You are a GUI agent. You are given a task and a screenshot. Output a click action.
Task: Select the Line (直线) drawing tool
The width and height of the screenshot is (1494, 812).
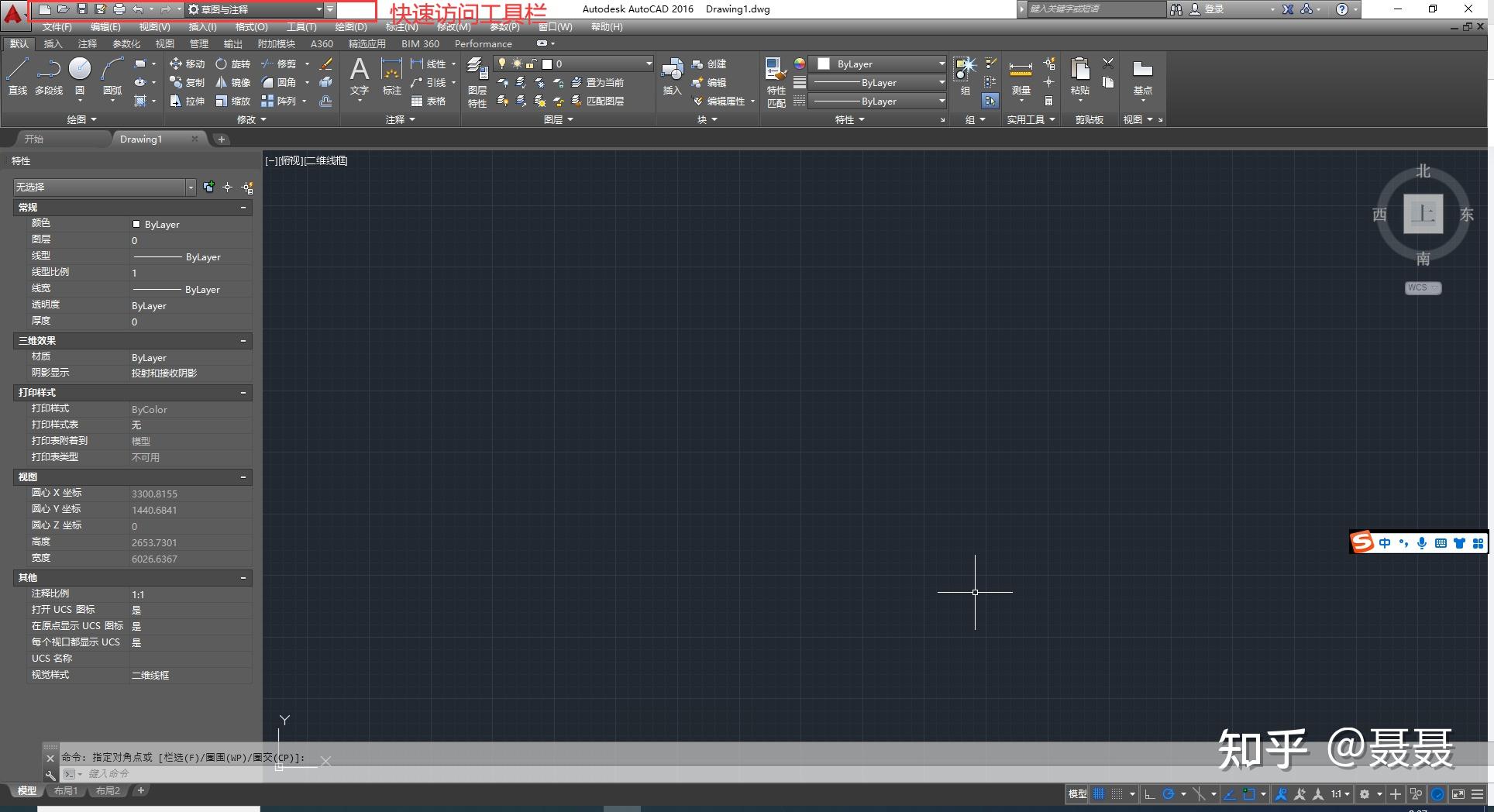point(18,75)
